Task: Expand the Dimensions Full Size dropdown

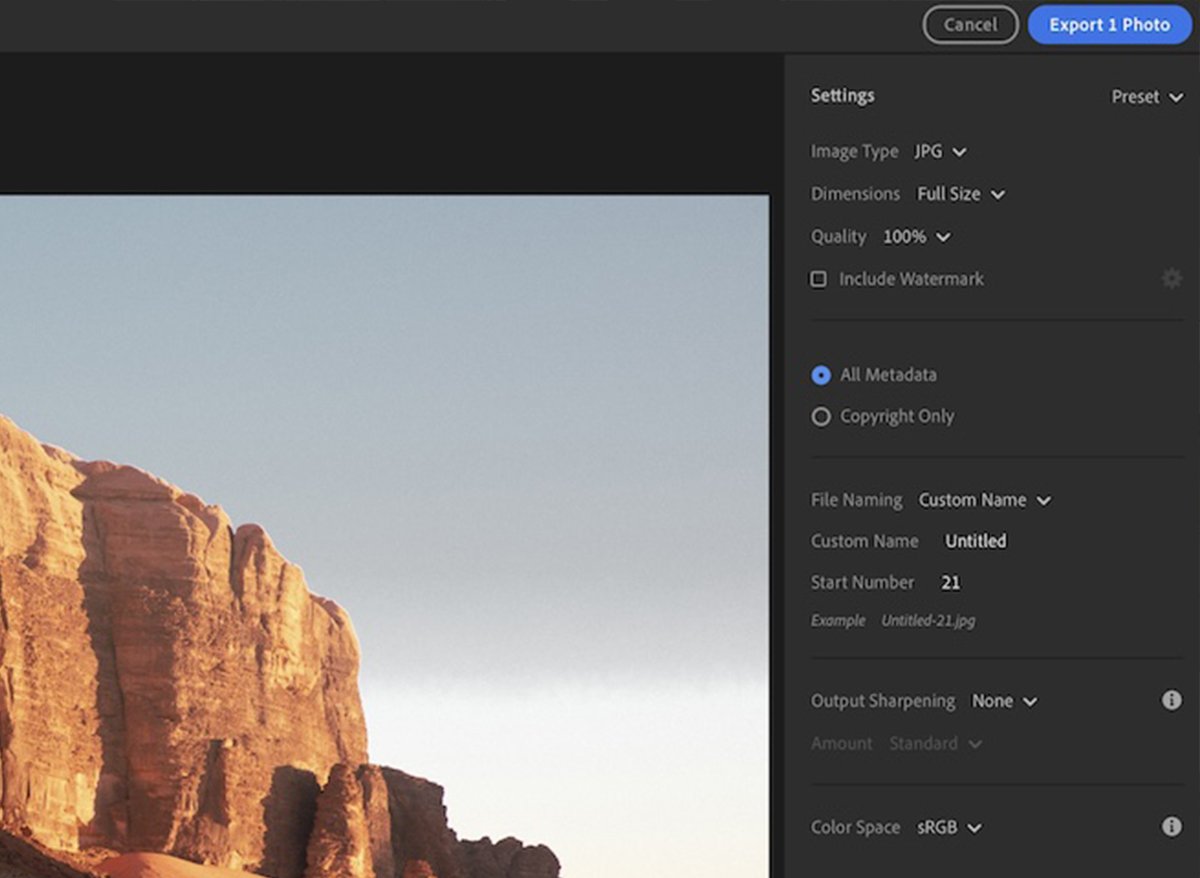Action: (x=959, y=194)
